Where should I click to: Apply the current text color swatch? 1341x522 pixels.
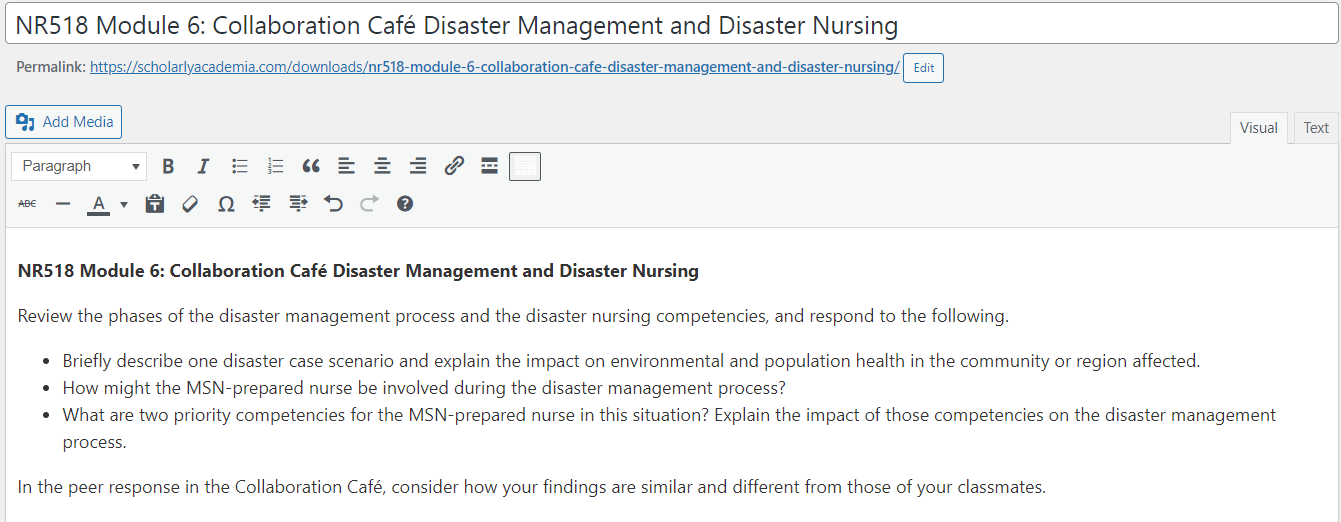tap(98, 204)
